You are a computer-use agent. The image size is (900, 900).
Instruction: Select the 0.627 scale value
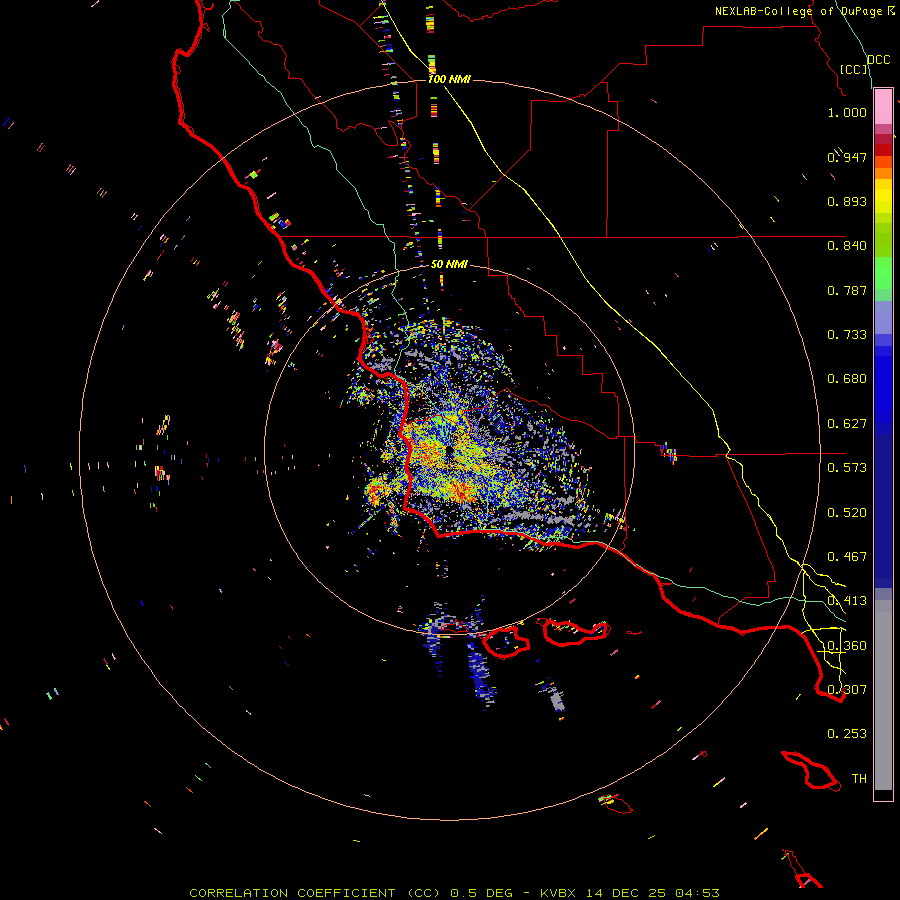point(847,424)
